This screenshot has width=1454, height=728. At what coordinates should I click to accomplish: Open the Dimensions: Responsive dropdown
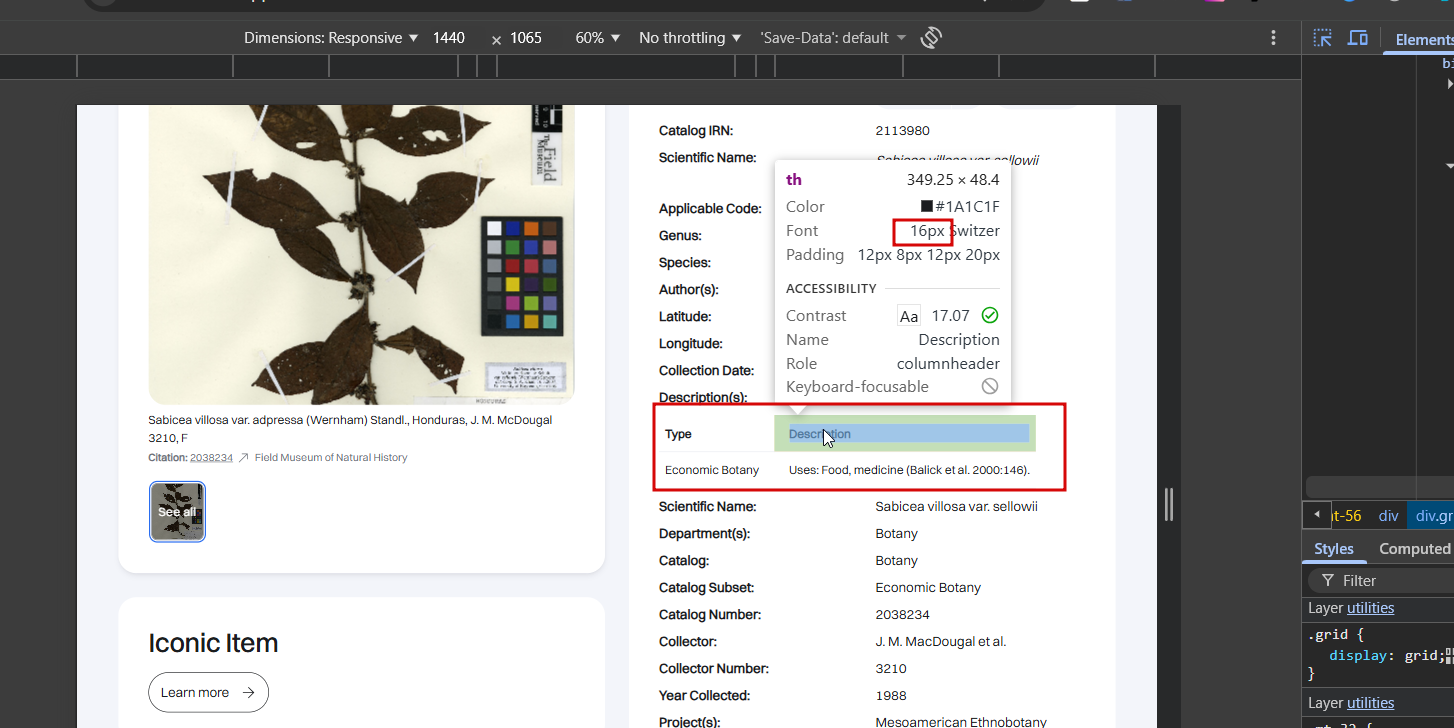[331, 38]
